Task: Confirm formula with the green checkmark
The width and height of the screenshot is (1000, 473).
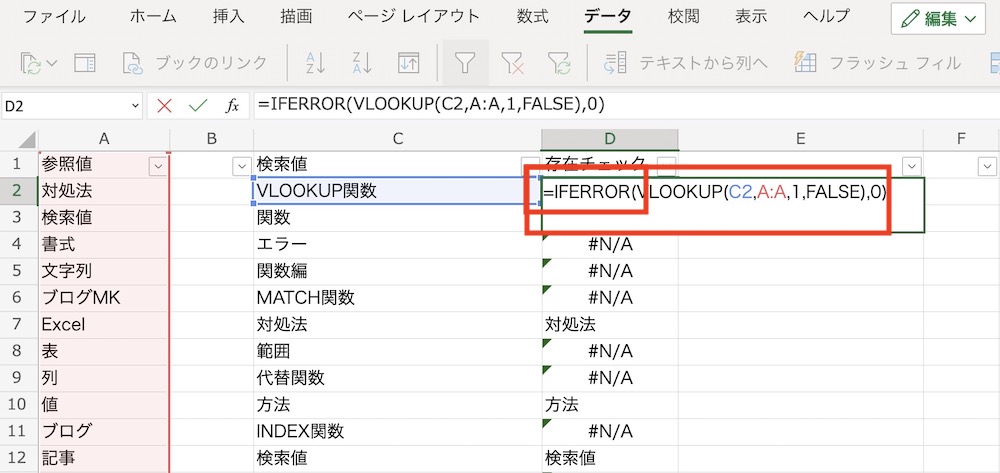Action: (x=198, y=106)
